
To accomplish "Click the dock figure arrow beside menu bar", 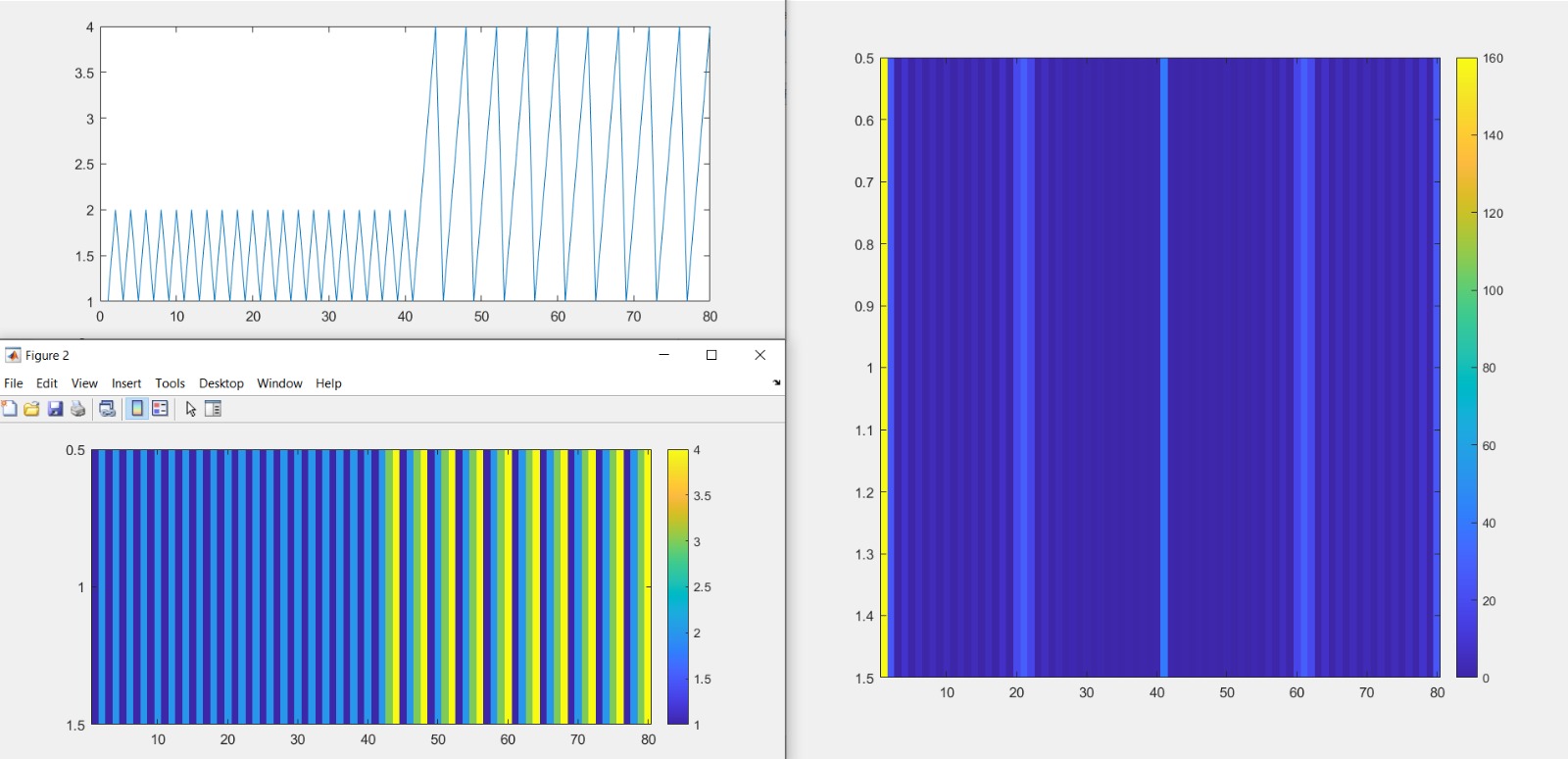I will pos(777,382).
